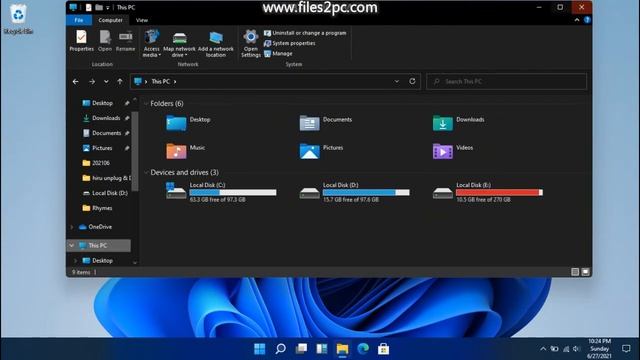The width and height of the screenshot is (640, 360).
Task: Open the Help question mark icon
Action: tap(587, 20)
